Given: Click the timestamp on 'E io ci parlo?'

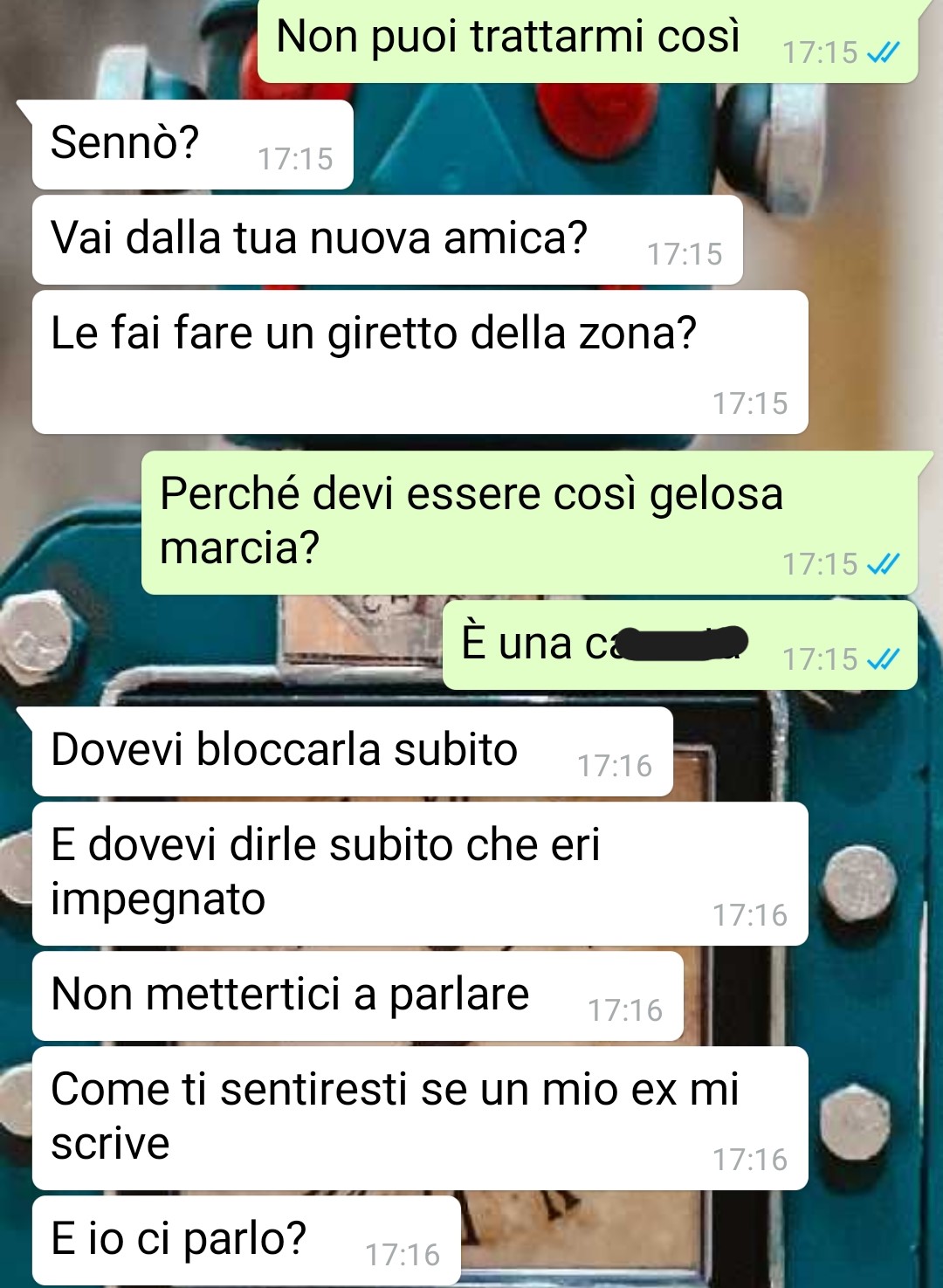Looking at the screenshot, I should pyautogui.click(x=403, y=1255).
